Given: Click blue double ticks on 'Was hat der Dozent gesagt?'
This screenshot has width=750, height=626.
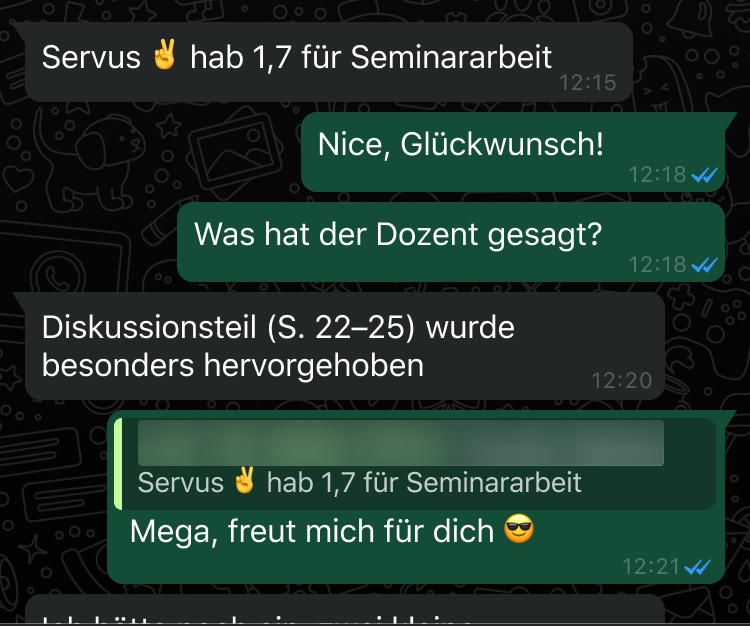Looking at the screenshot, I should tap(705, 264).
